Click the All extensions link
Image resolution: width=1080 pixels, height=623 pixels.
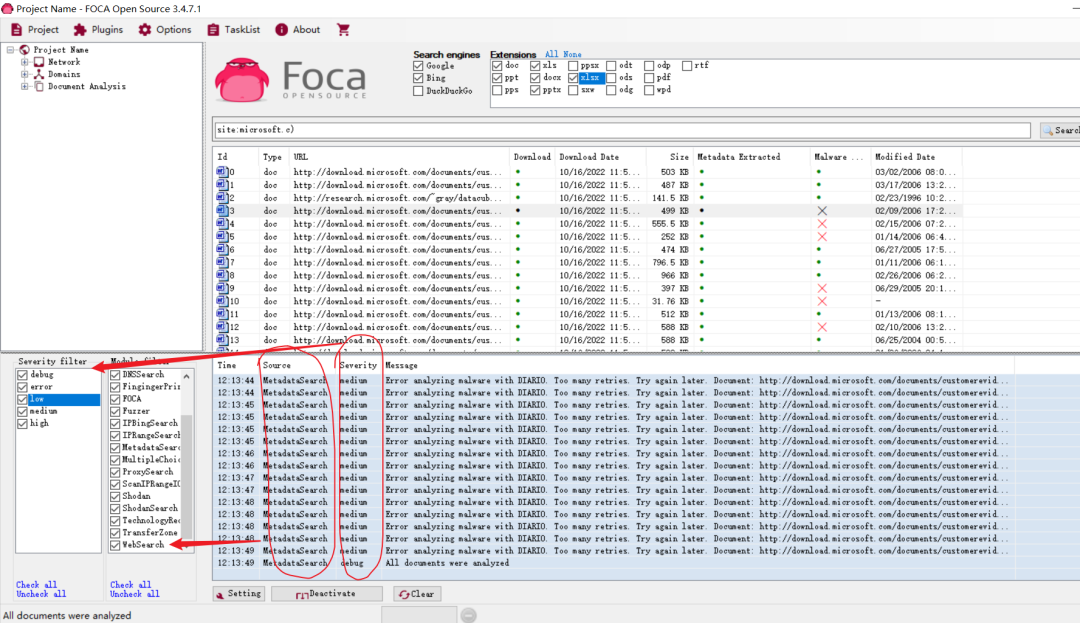(x=552, y=54)
